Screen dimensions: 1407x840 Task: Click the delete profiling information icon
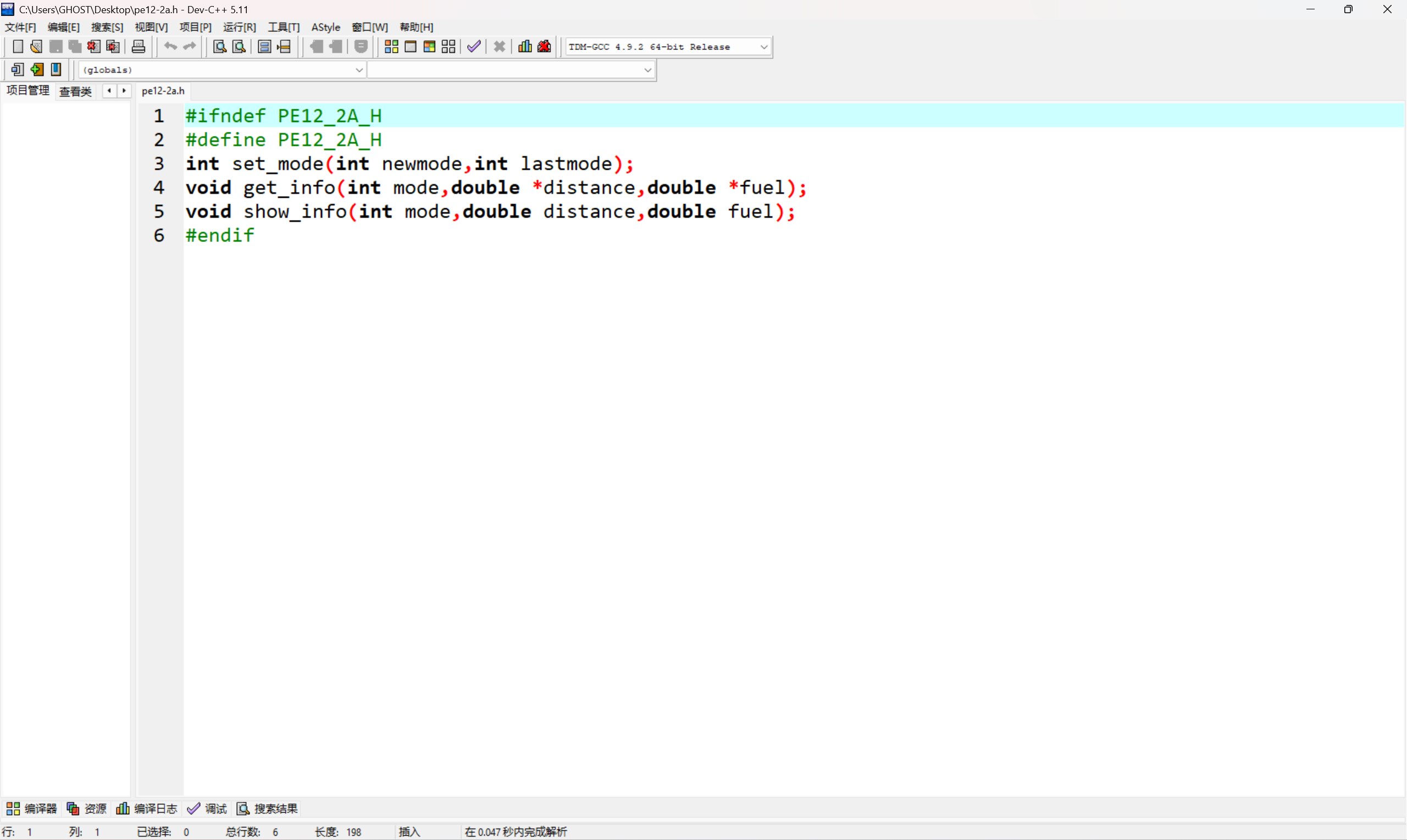point(544,46)
